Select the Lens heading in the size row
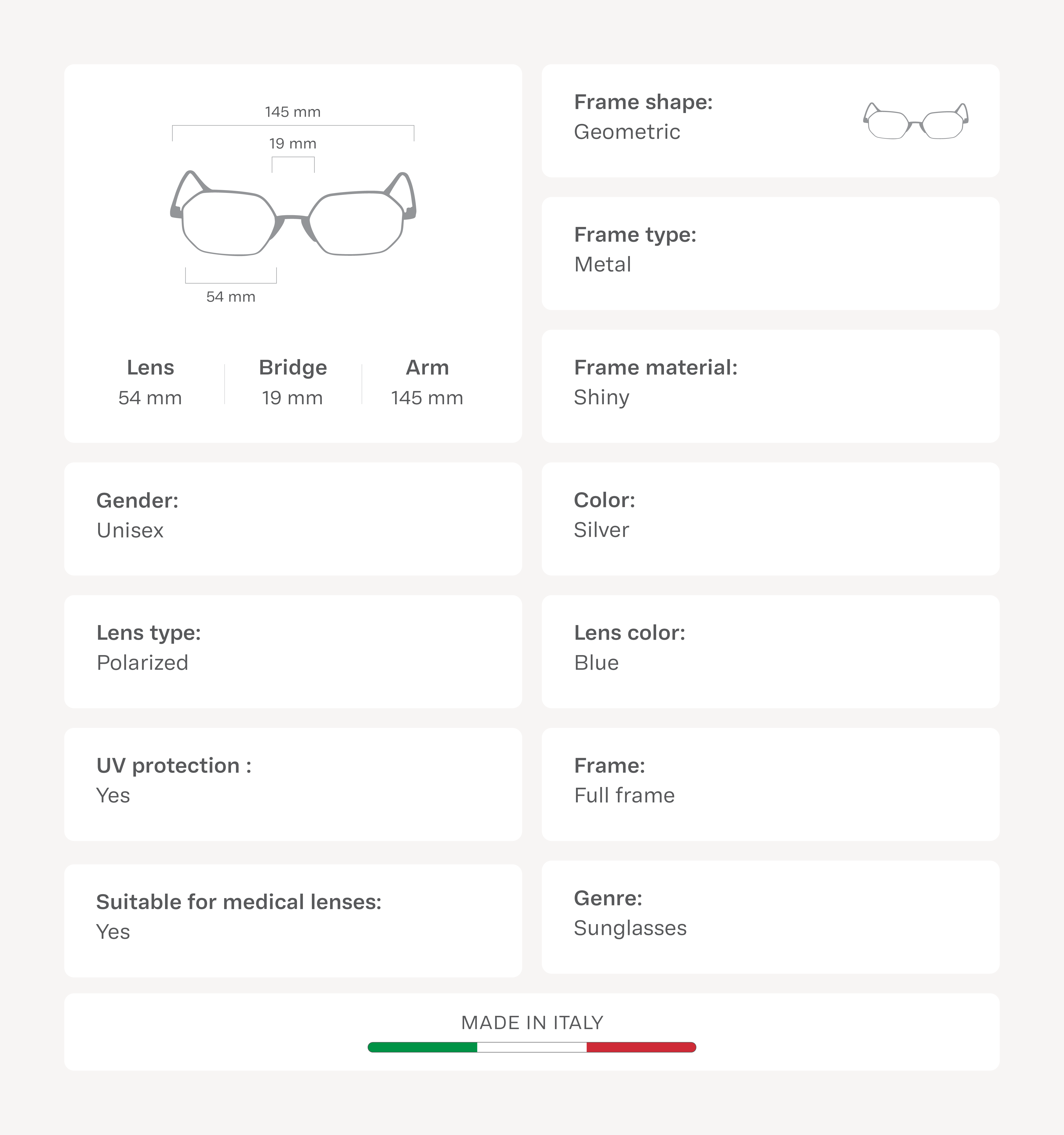This screenshot has height=1135, width=1064. click(150, 368)
